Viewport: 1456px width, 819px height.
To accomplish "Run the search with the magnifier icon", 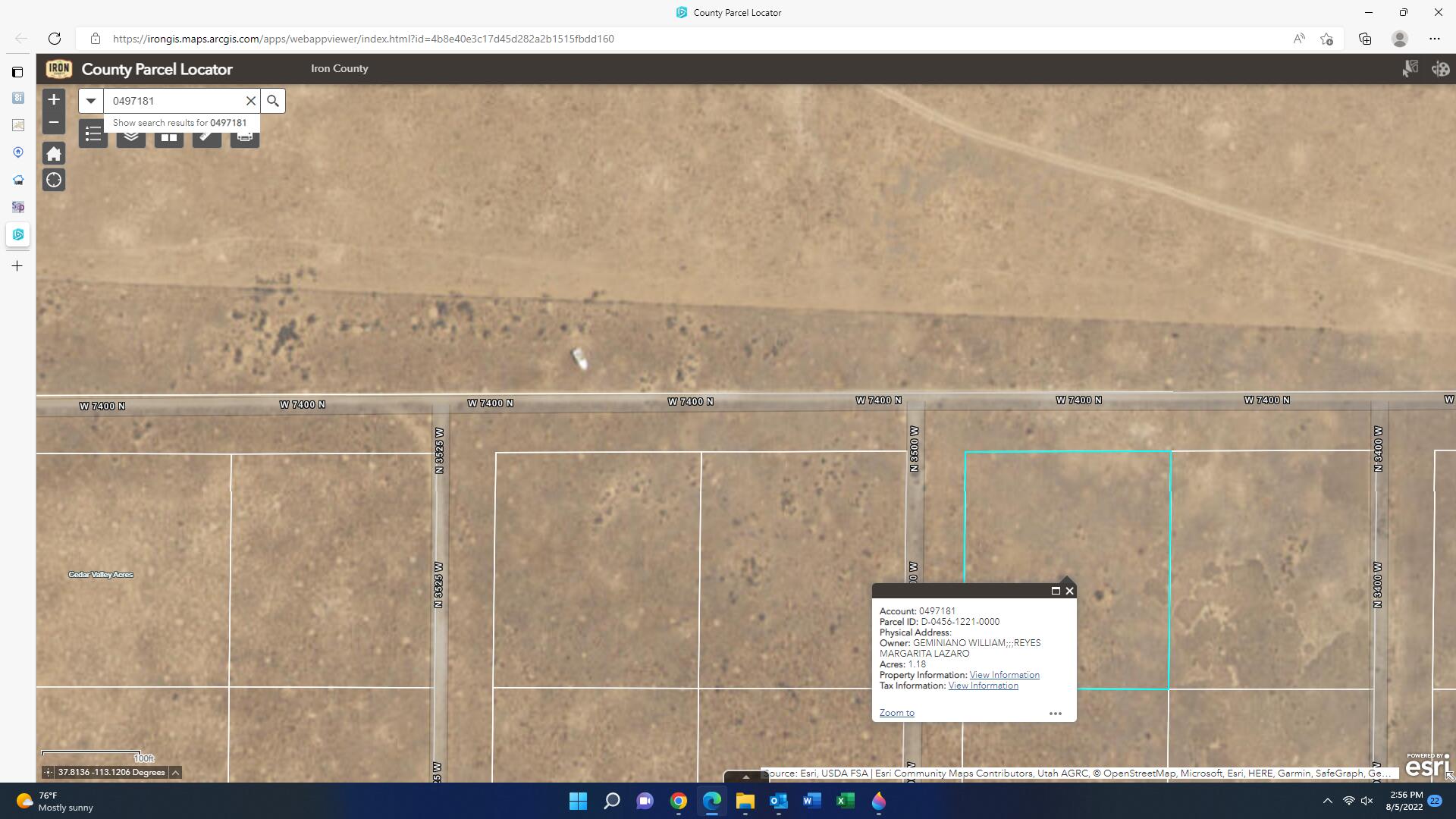I will click(x=272, y=100).
